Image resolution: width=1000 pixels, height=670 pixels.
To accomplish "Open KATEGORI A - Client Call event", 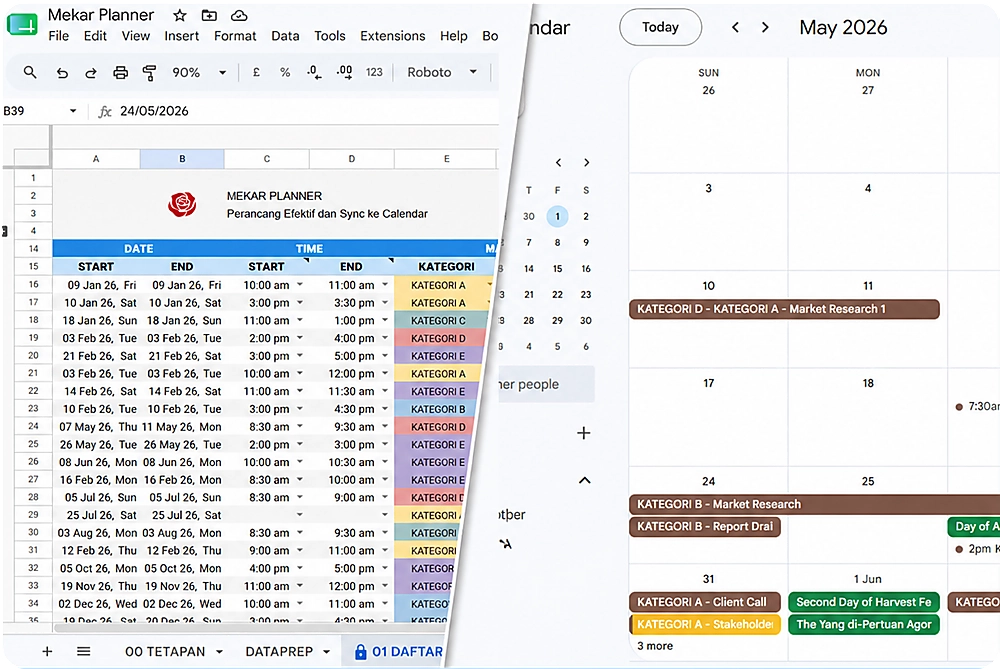I will 705,602.
